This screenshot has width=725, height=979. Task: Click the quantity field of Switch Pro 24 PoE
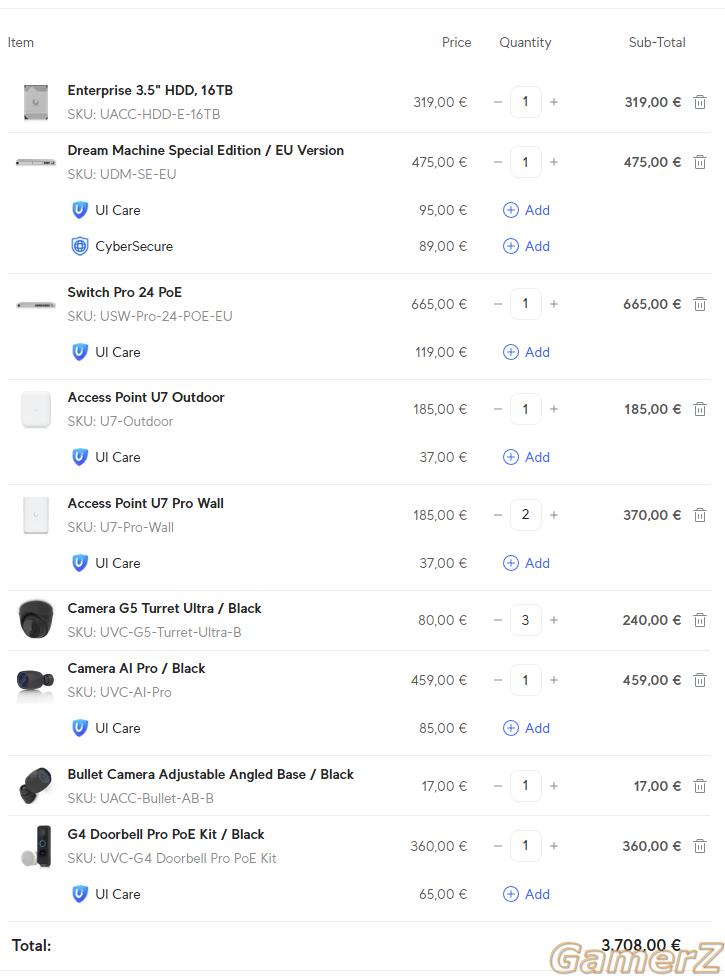tap(525, 303)
